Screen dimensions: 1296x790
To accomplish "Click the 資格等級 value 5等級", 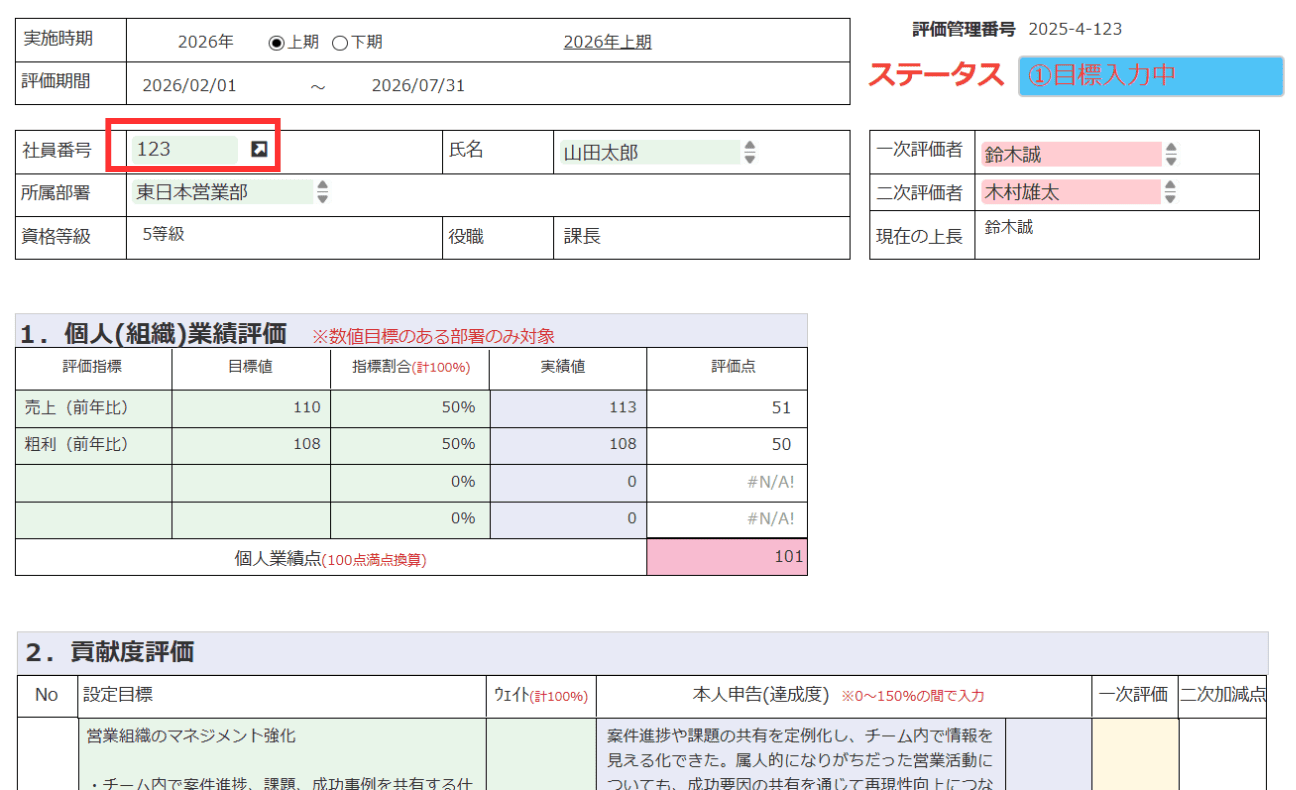I will (164, 235).
